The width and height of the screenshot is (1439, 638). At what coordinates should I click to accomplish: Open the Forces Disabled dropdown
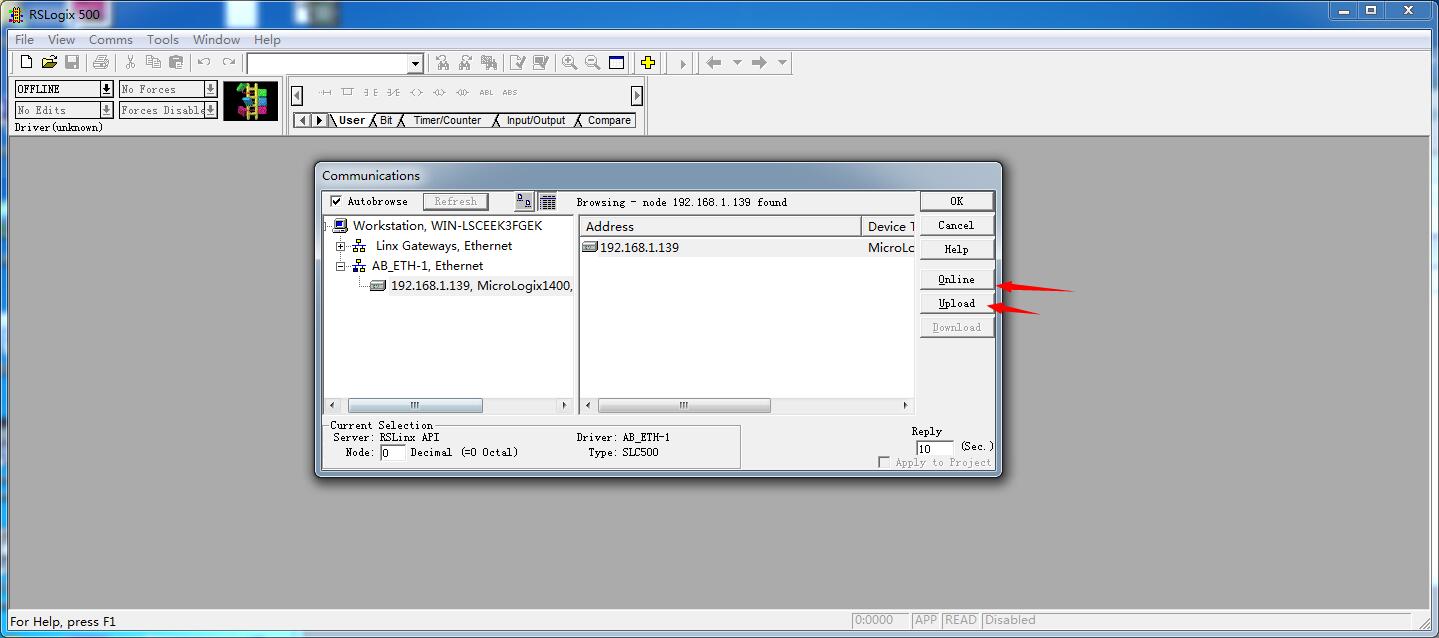click(x=210, y=109)
